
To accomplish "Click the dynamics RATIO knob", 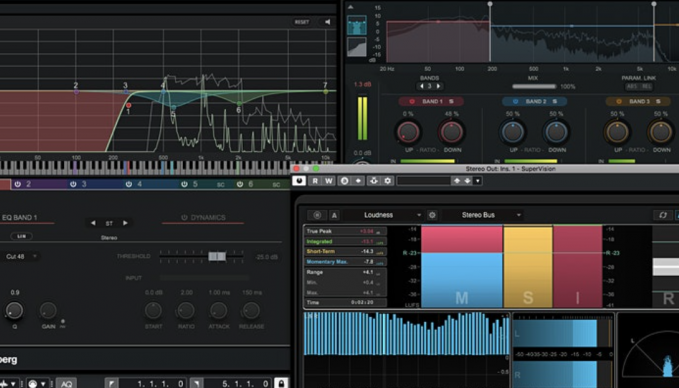I will pyautogui.click(x=186, y=310).
